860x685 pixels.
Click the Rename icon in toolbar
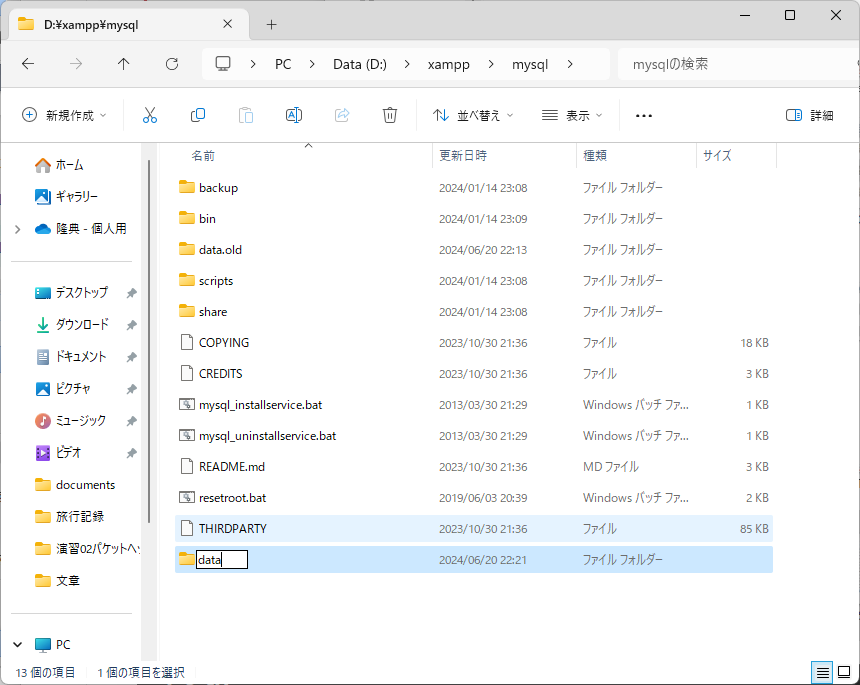294,116
